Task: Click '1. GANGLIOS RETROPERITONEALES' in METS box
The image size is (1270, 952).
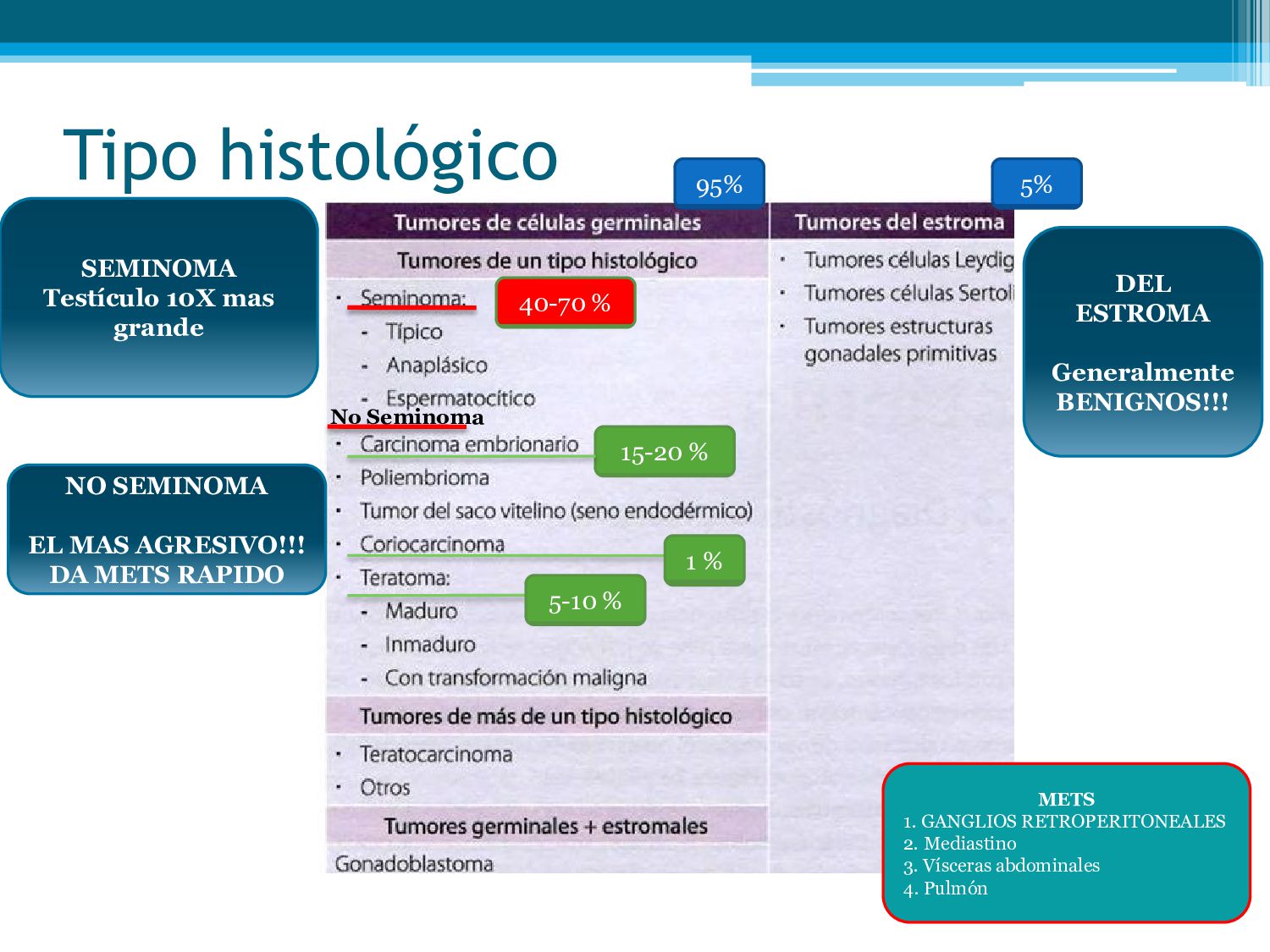Action: point(1064,822)
